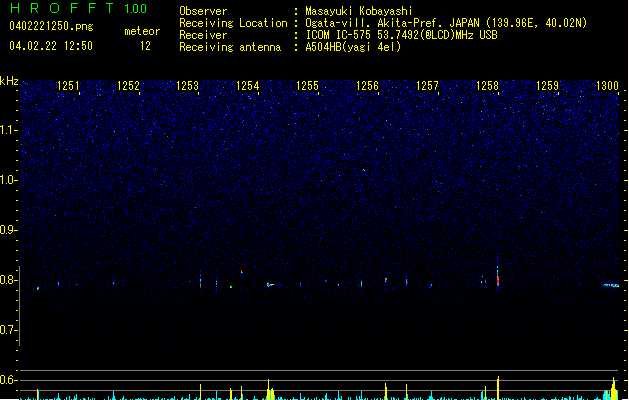629x400 pixels.
Task: Click the 'Receiving Location' field label
Action: point(233,23)
